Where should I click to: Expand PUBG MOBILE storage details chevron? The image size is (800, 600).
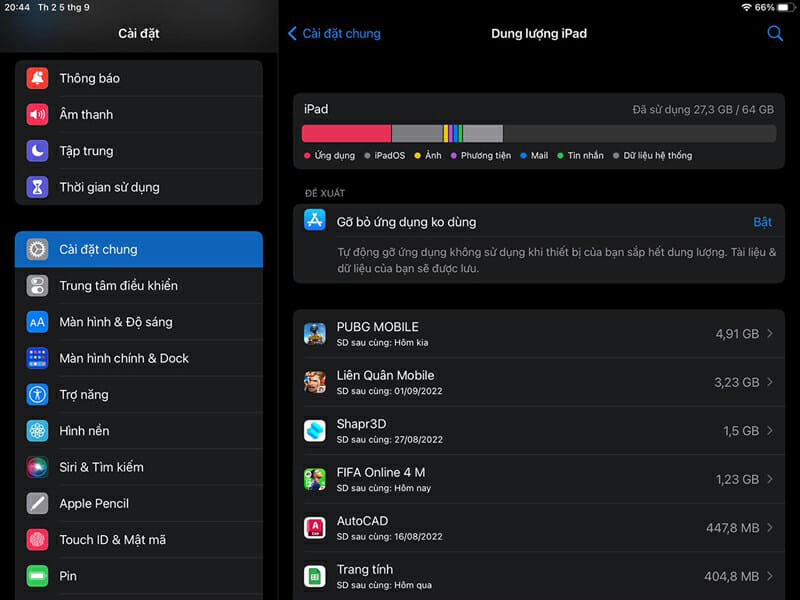pos(769,334)
